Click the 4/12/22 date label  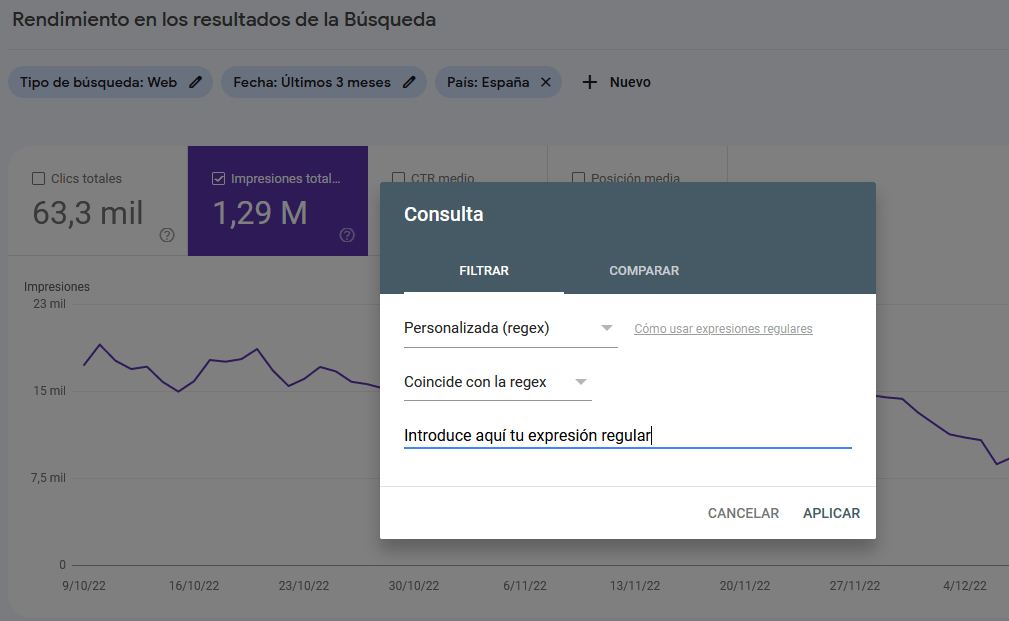(x=965, y=586)
